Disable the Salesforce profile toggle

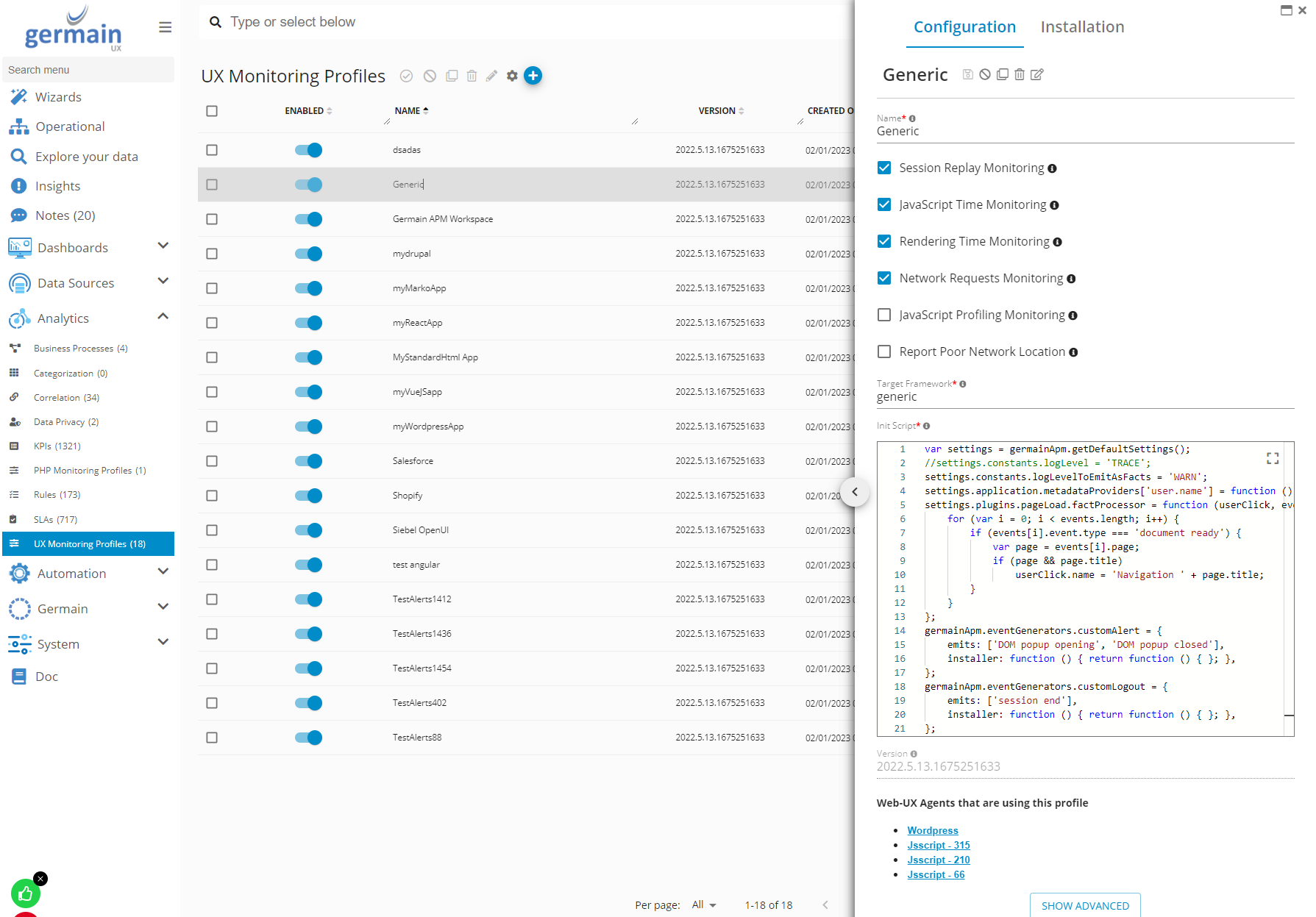point(308,461)
